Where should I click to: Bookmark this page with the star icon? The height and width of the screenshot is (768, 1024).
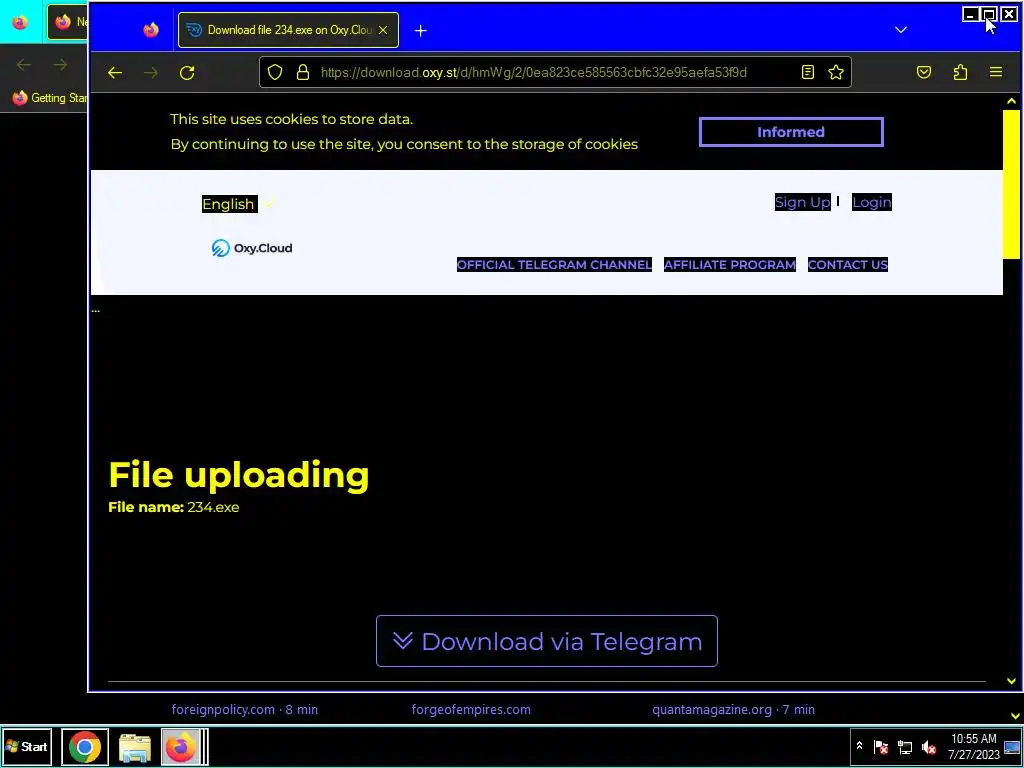pyautogui.click(x=836, y=72)
